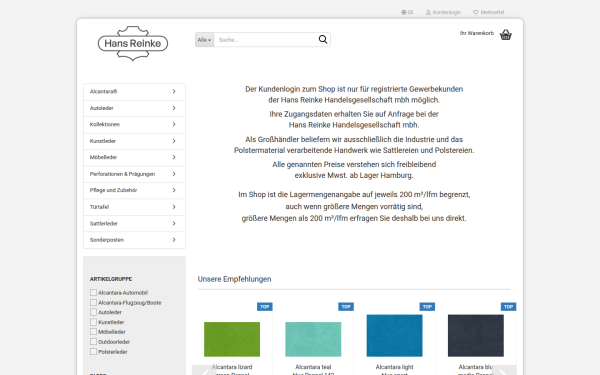Open the Autoleder menu category
The image size is (600, 375).
pyautogui.click(x=134, y=108)
